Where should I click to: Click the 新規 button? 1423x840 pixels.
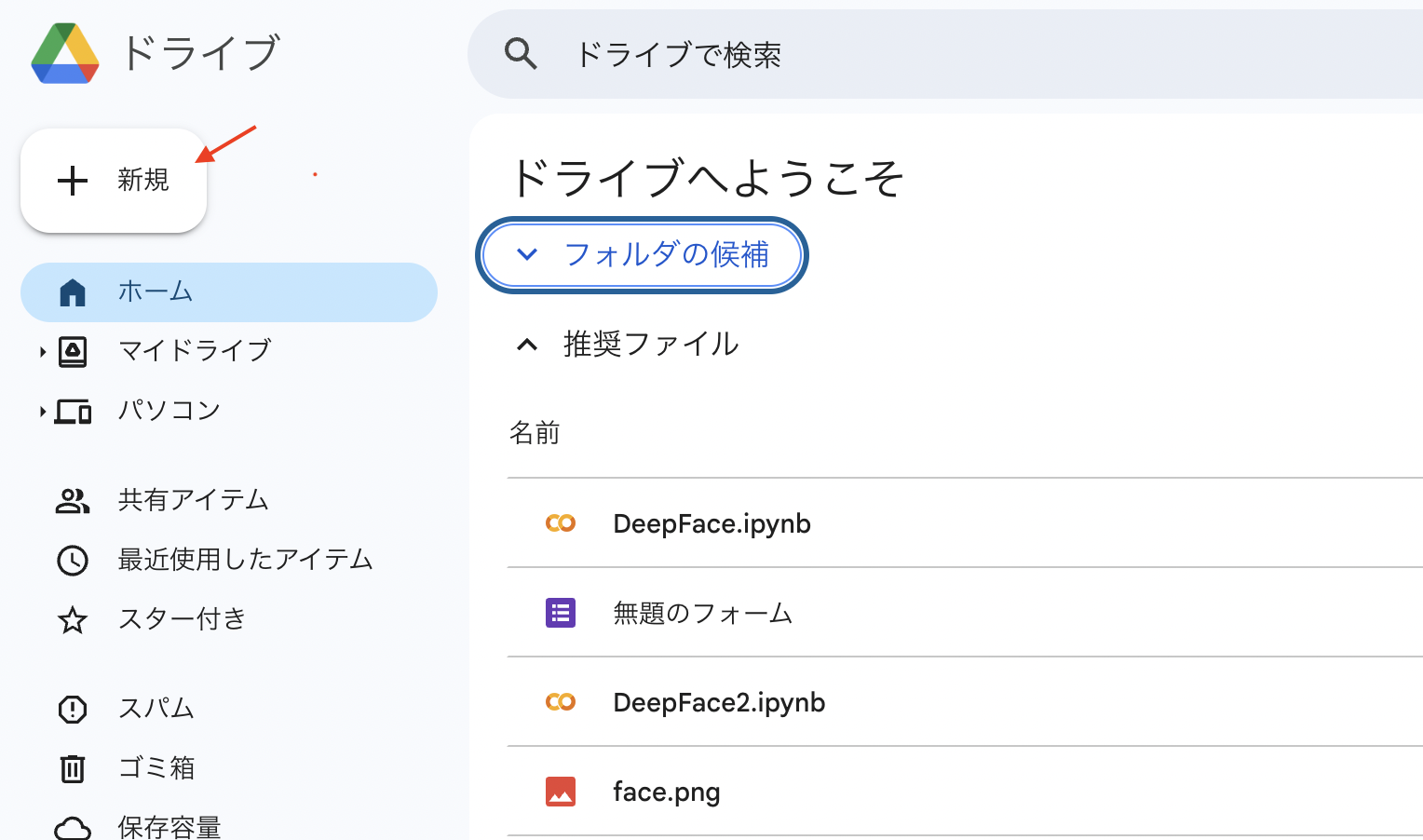coord(113,181)
